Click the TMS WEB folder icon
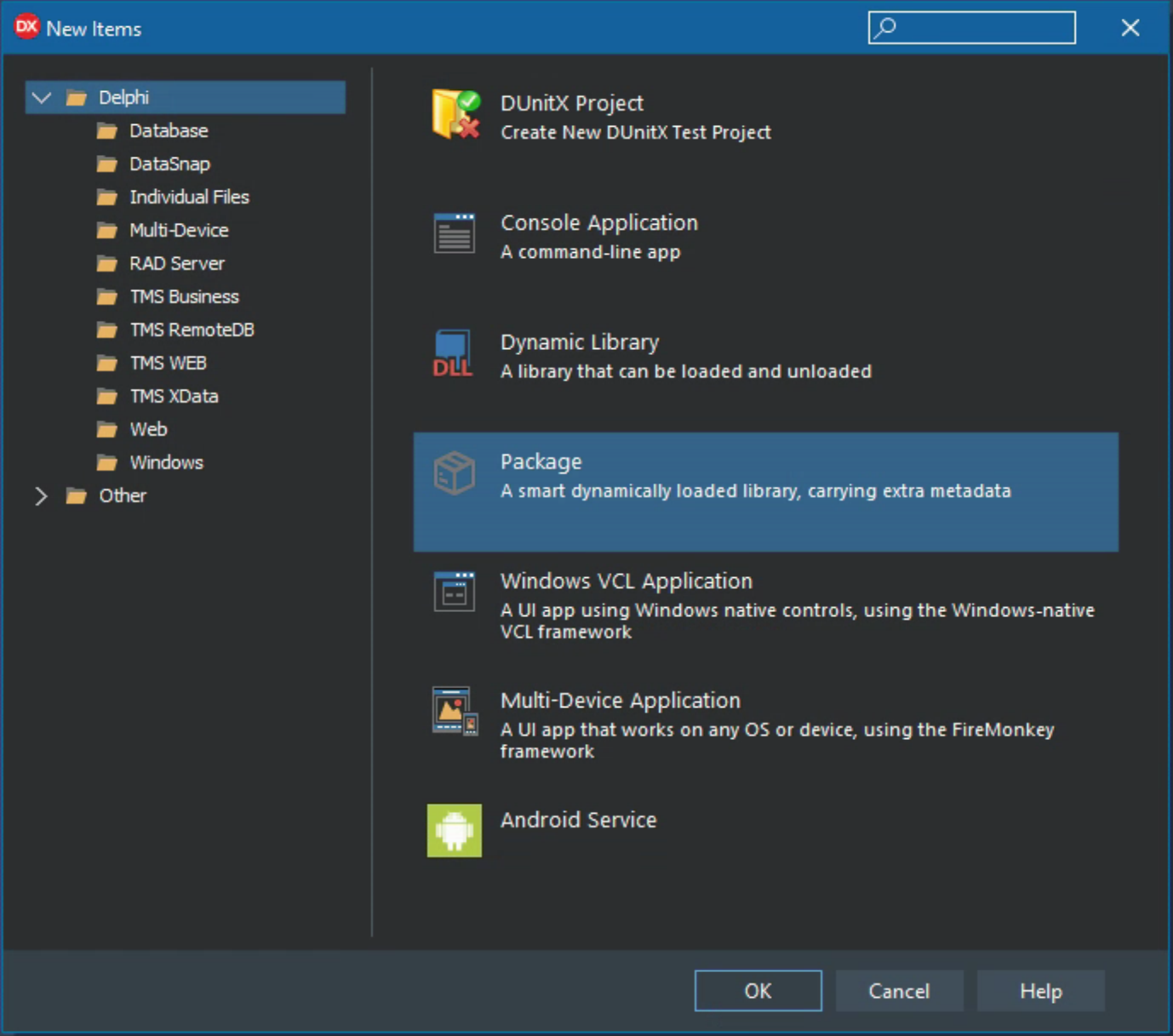Image resolution: width=1173 pixels, height=1036 pixels. [107, 363]
